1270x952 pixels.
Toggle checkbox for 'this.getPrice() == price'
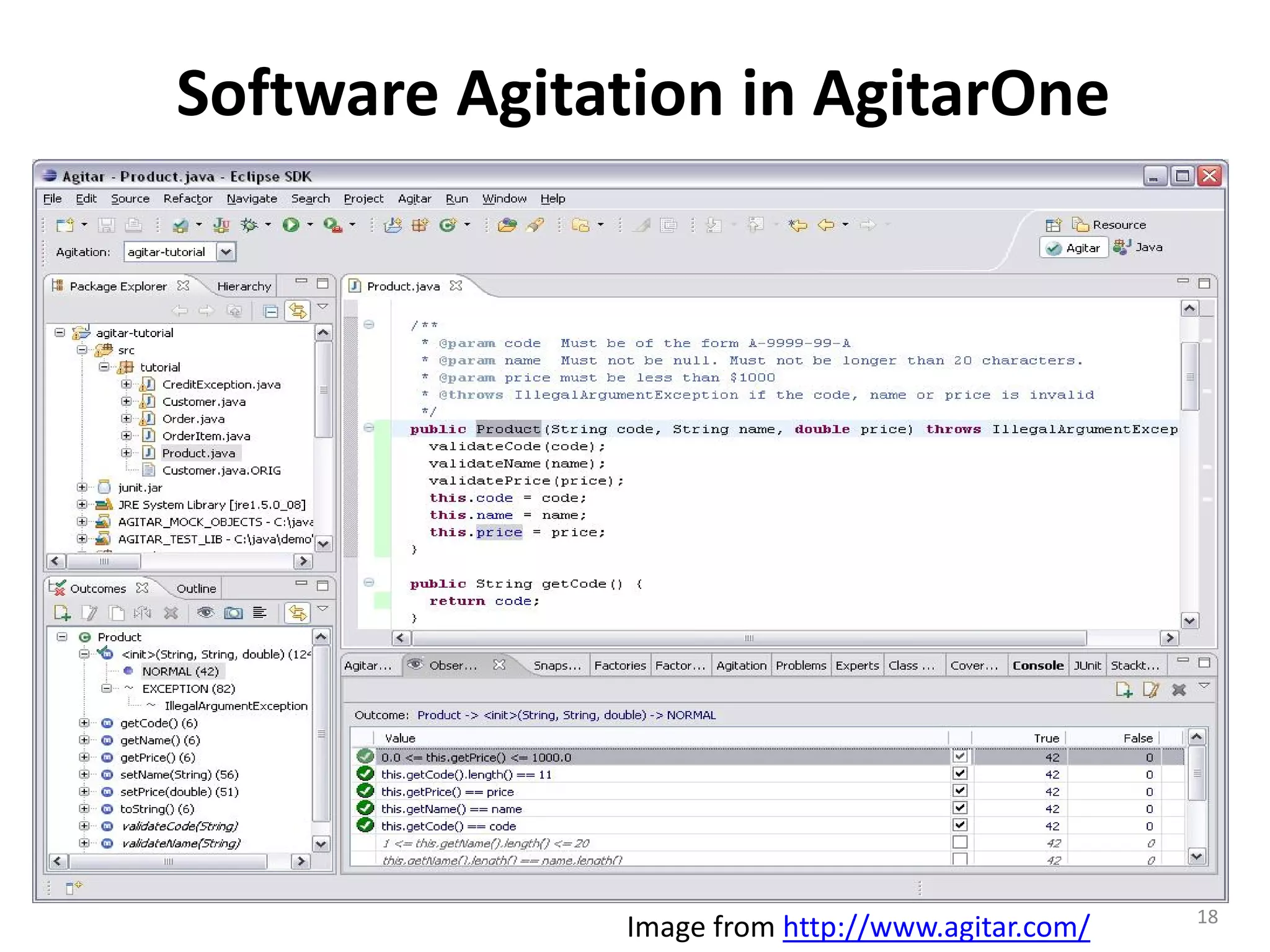click(x=959, y=791)
